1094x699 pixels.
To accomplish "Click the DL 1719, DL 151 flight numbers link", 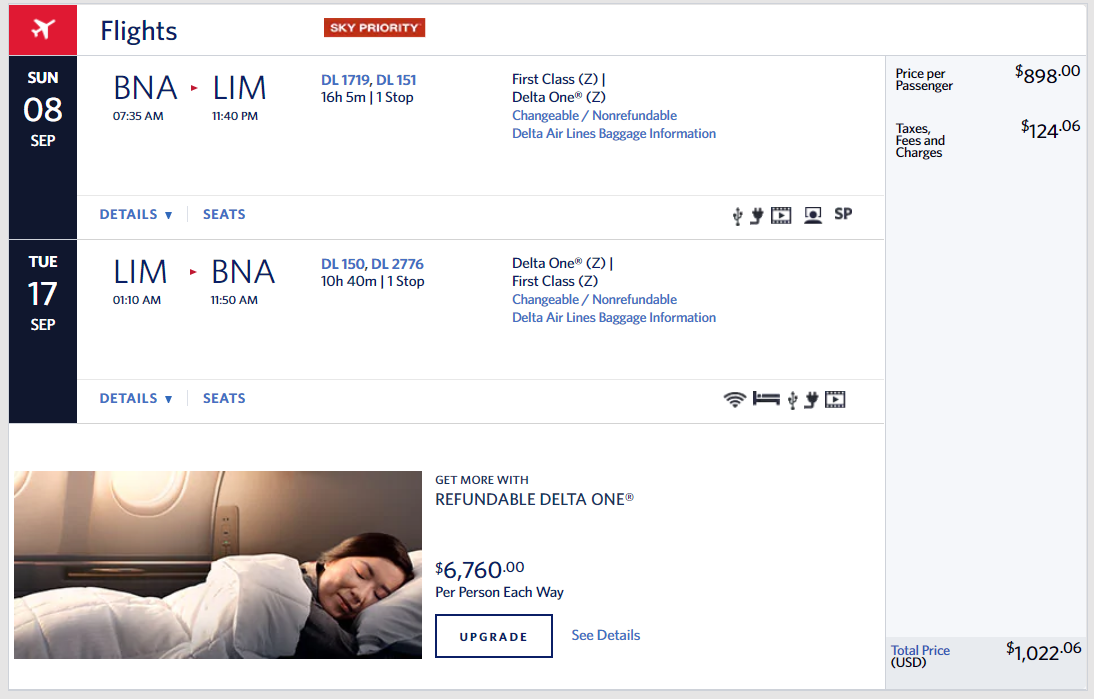I will click(x=368, y=80).
